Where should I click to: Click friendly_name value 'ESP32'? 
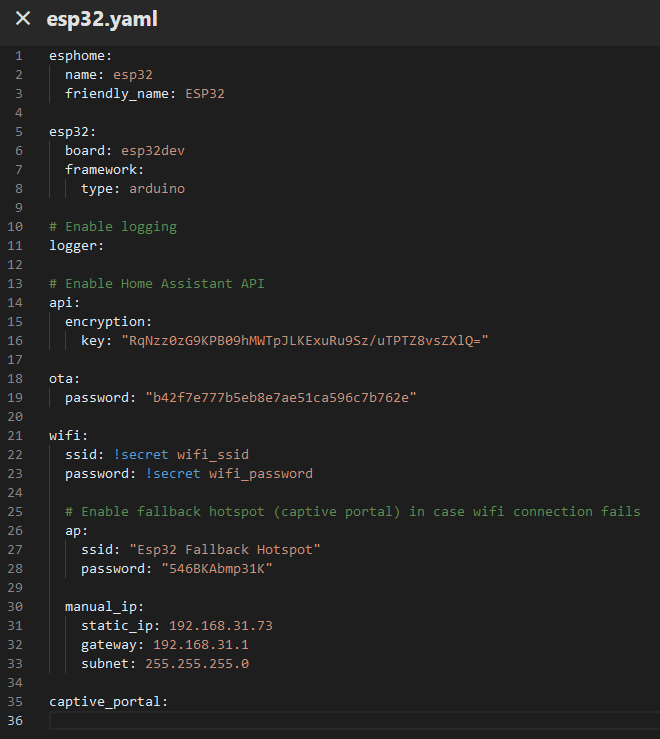coord(205,94)
